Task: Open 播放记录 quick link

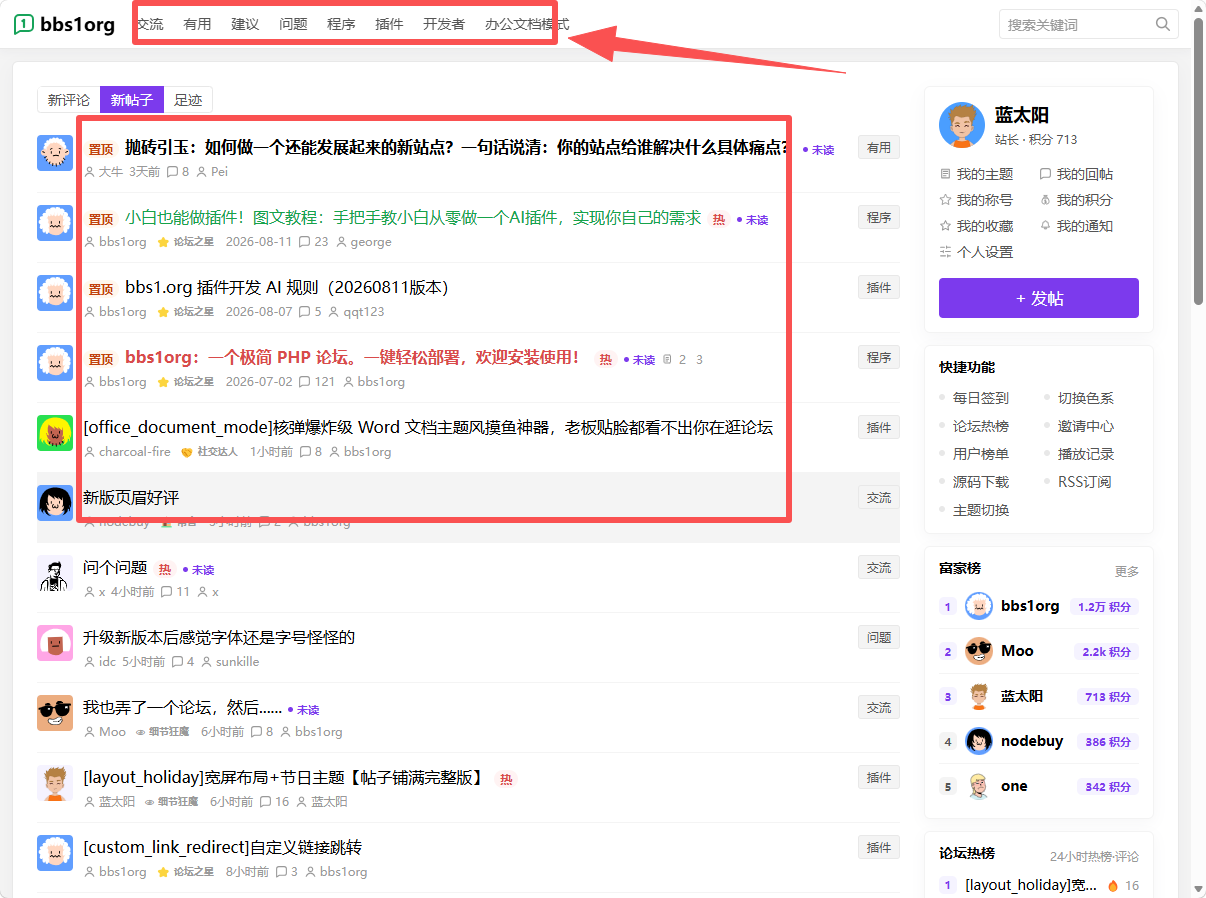Action: point(1086,454)
